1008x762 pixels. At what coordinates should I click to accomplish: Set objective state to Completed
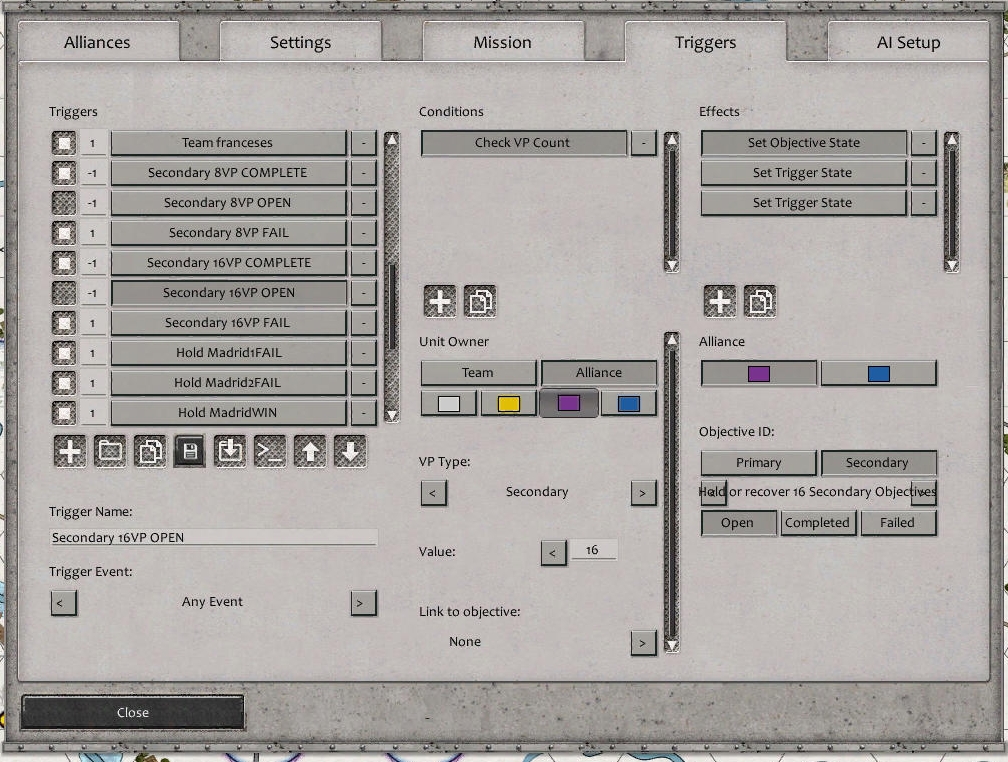tap(818, 523)
